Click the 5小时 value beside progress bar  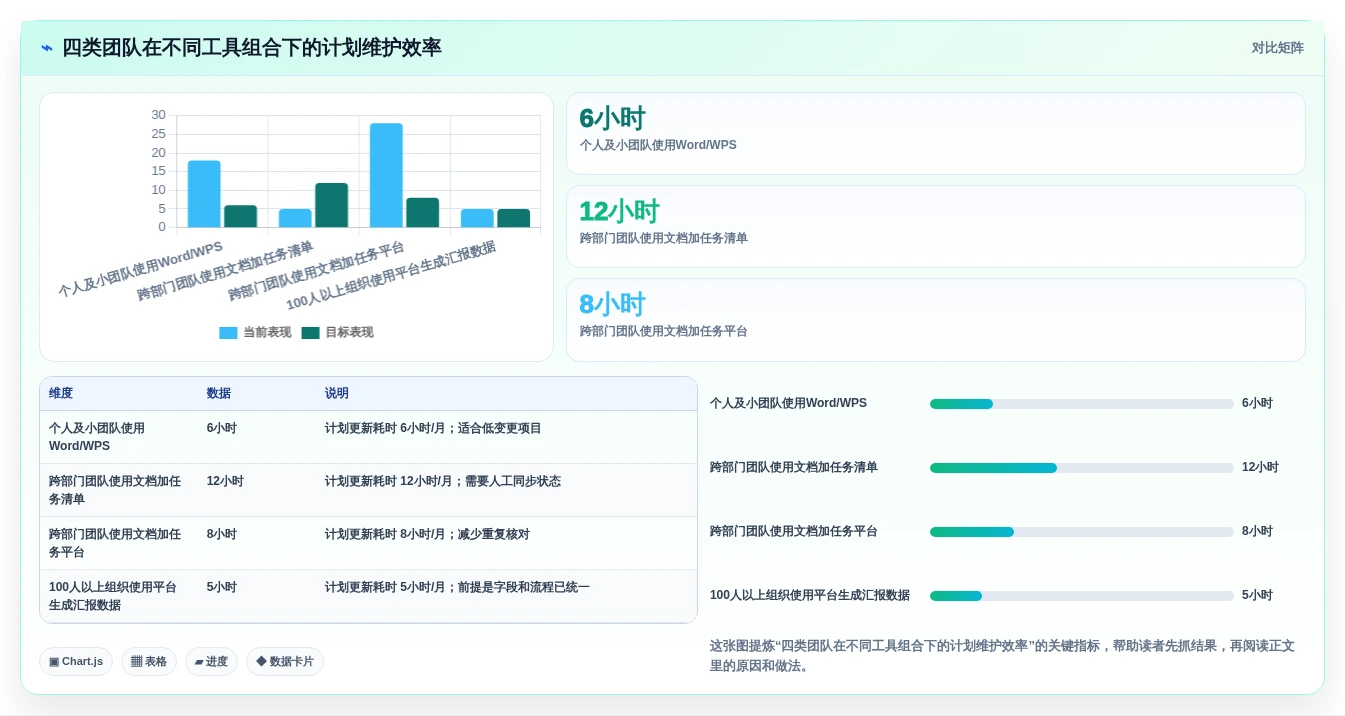click(x=1257, y=595)
